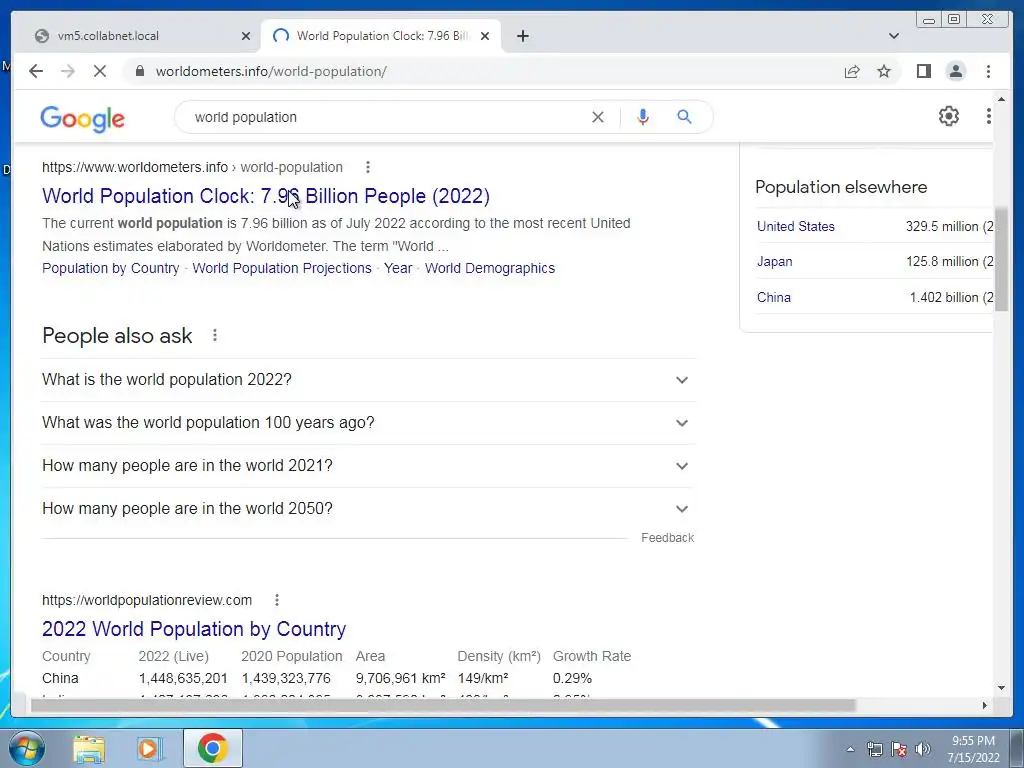Screen dimensions: 1024x768
Task: Open 2022 World Population by Country link
Action: (194, 629)
